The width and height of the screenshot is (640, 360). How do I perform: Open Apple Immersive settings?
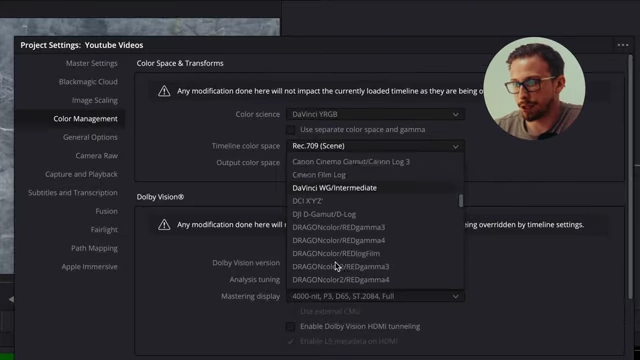[89, 267]
